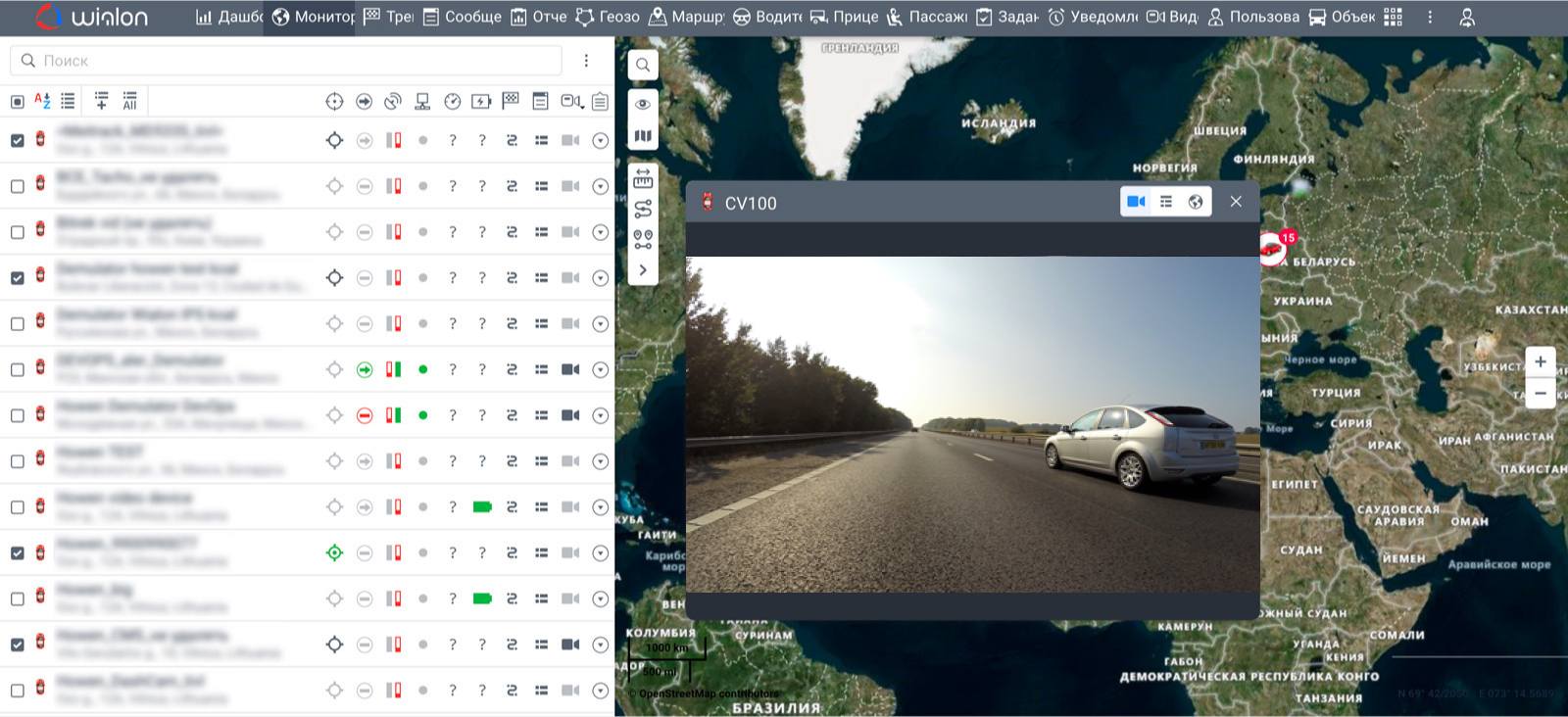This screenshot has width=1568, height=717.
Task: Click the list view icon in CV100 window
Action: 1166,202
